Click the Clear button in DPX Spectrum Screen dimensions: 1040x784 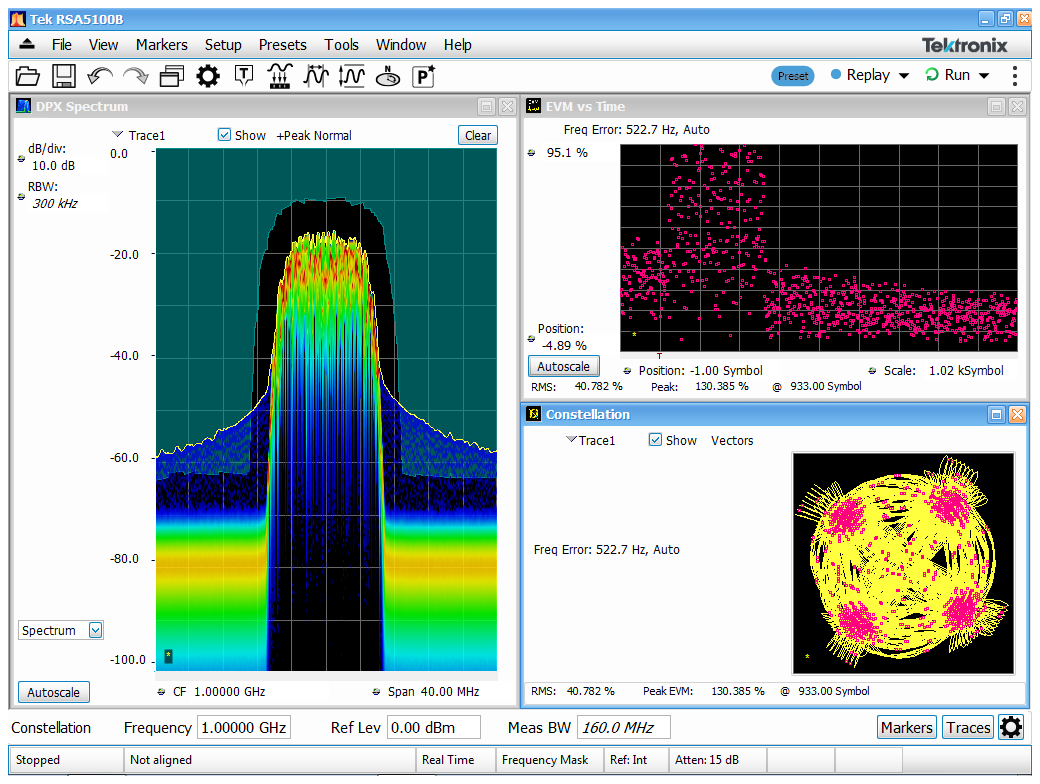[477, 135]
